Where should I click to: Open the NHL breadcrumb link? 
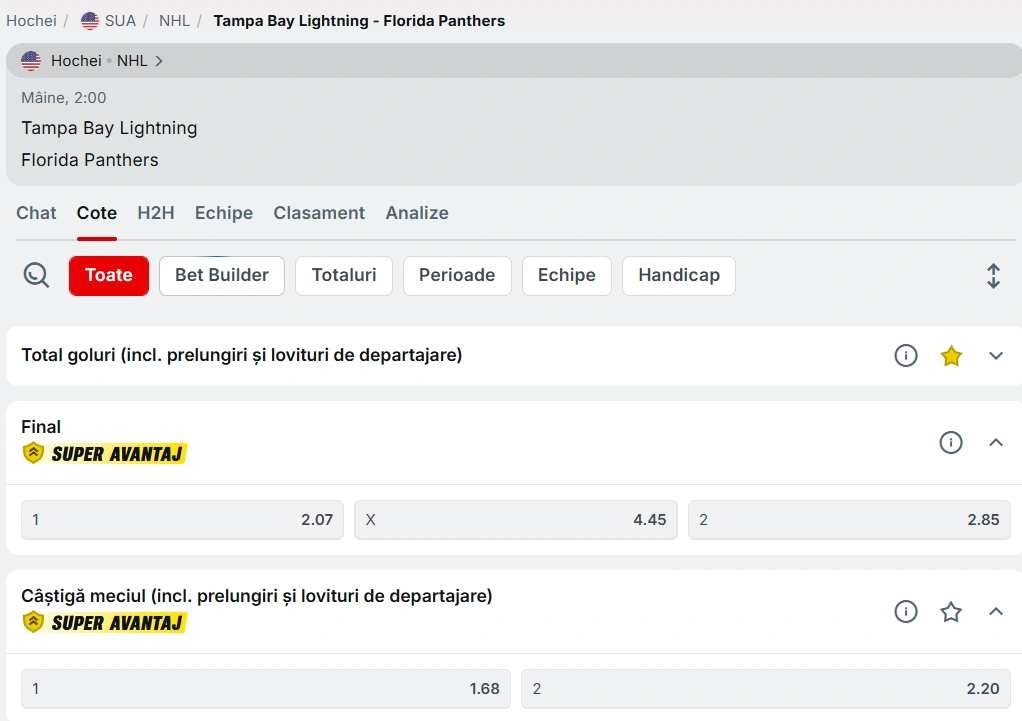[x=174, y=21]
